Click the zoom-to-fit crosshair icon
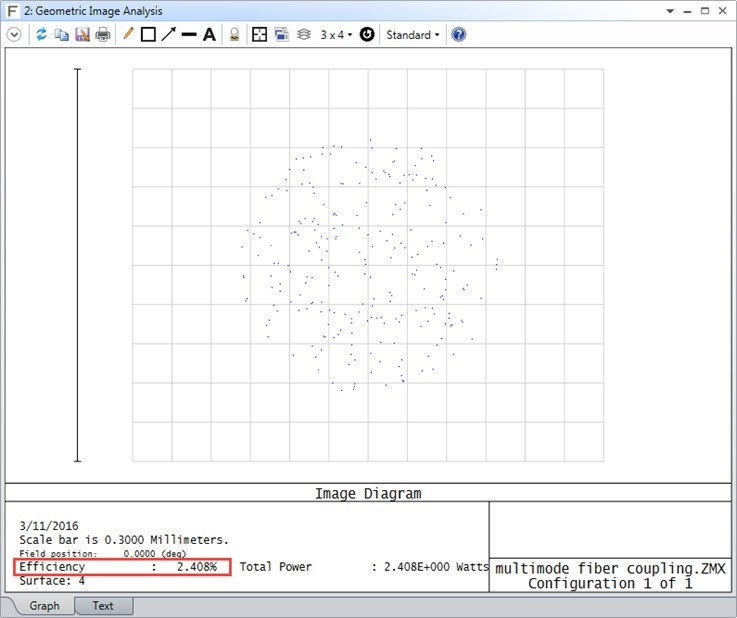 click(259, 35)
